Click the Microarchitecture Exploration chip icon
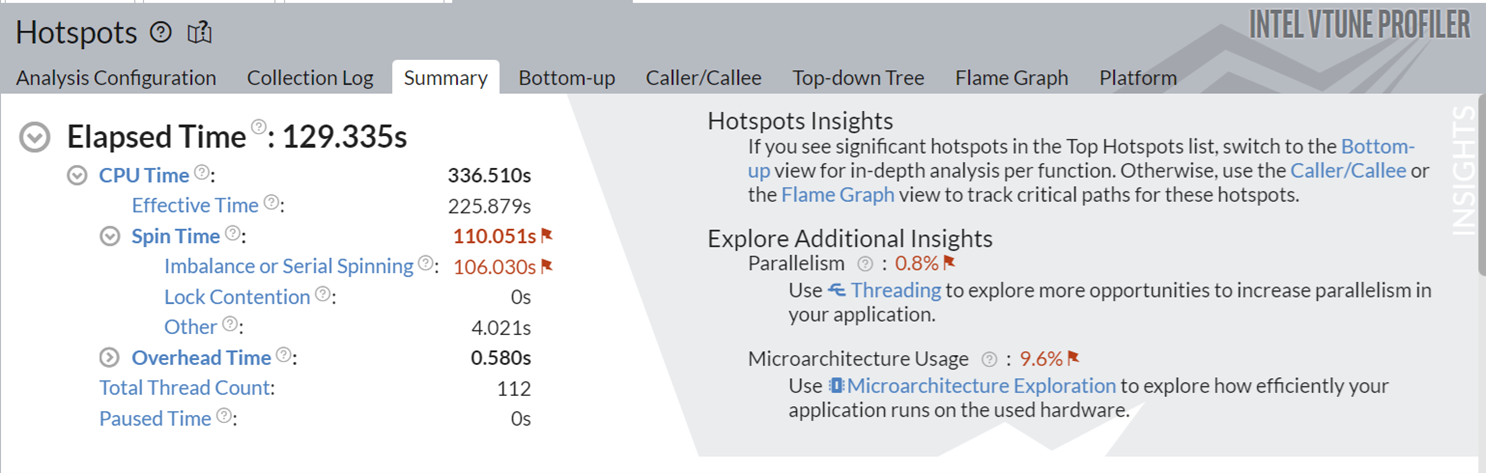The image size is (1486, 473). (837, 386)
